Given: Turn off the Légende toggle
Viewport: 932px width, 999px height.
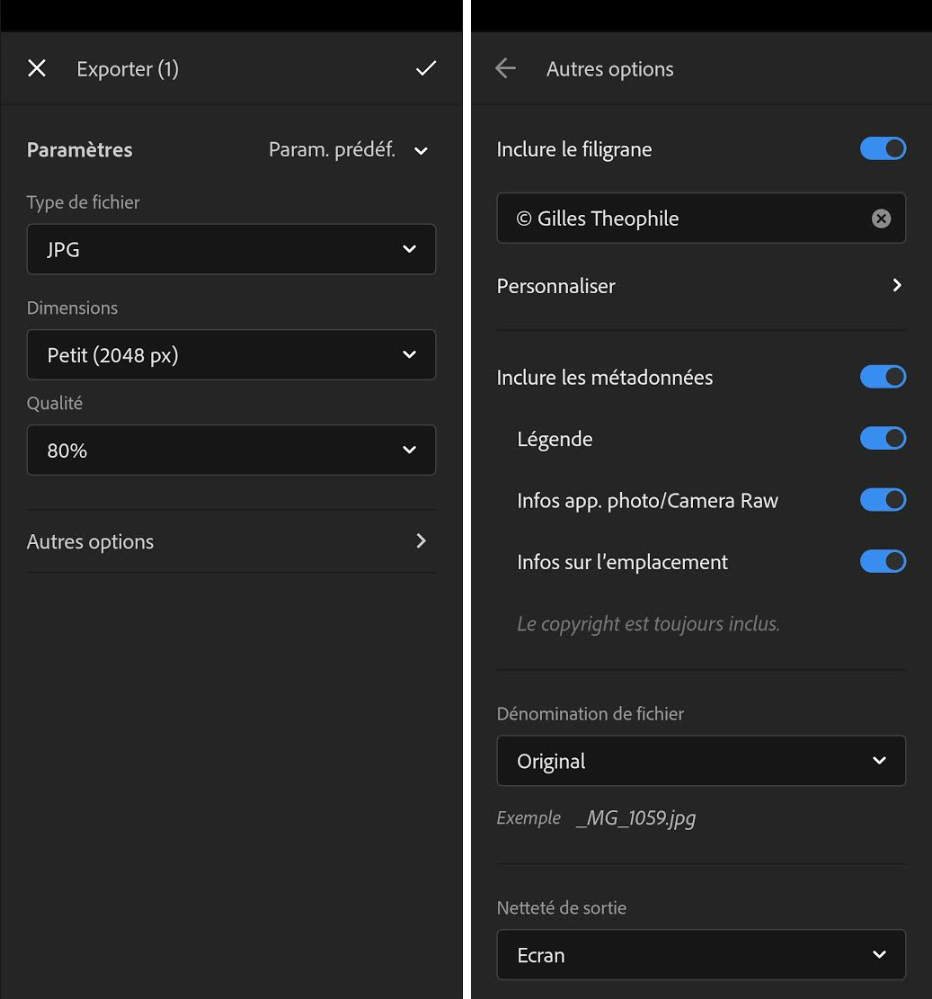Looking at the screenshot, I should [883, 438].
